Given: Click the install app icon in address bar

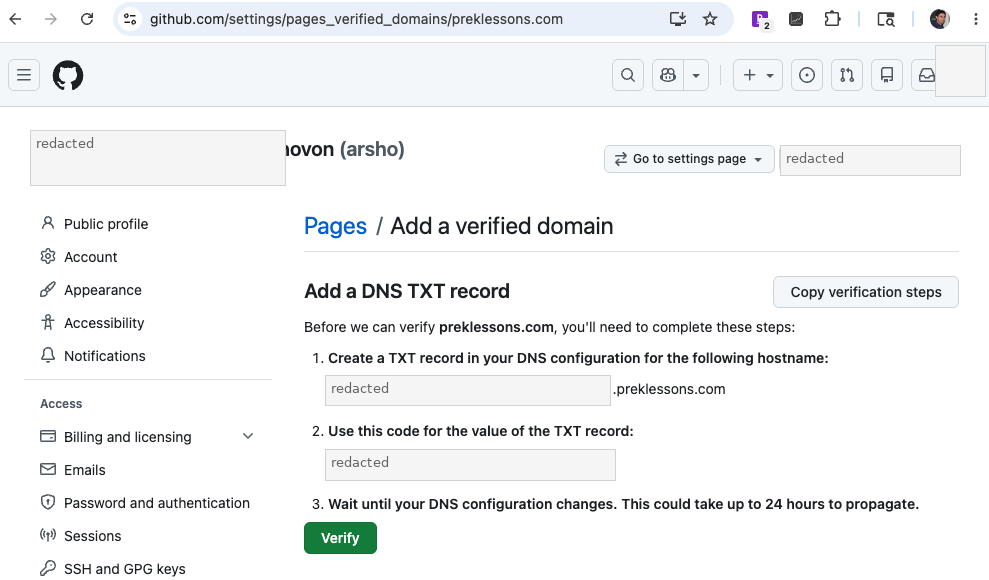Looking at the screenshot, I should [x=677, y=19].
